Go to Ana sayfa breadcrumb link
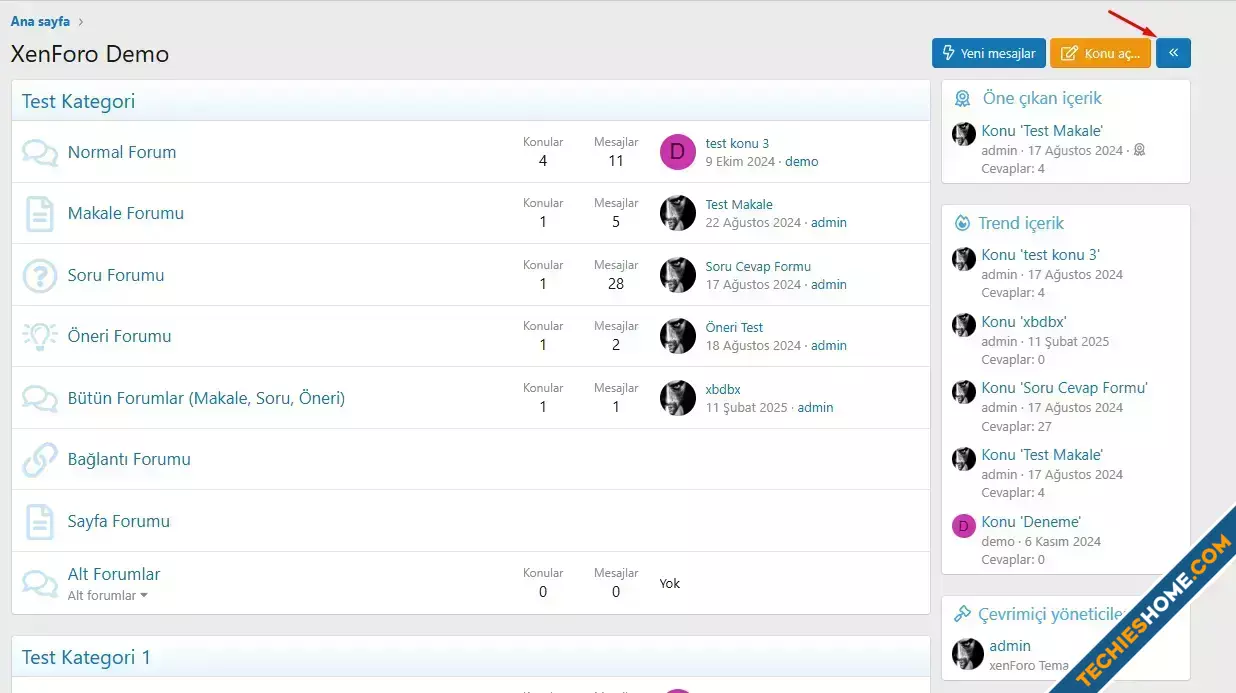The height and width of the screenshot is (693, 1236). tap(40, 21)
